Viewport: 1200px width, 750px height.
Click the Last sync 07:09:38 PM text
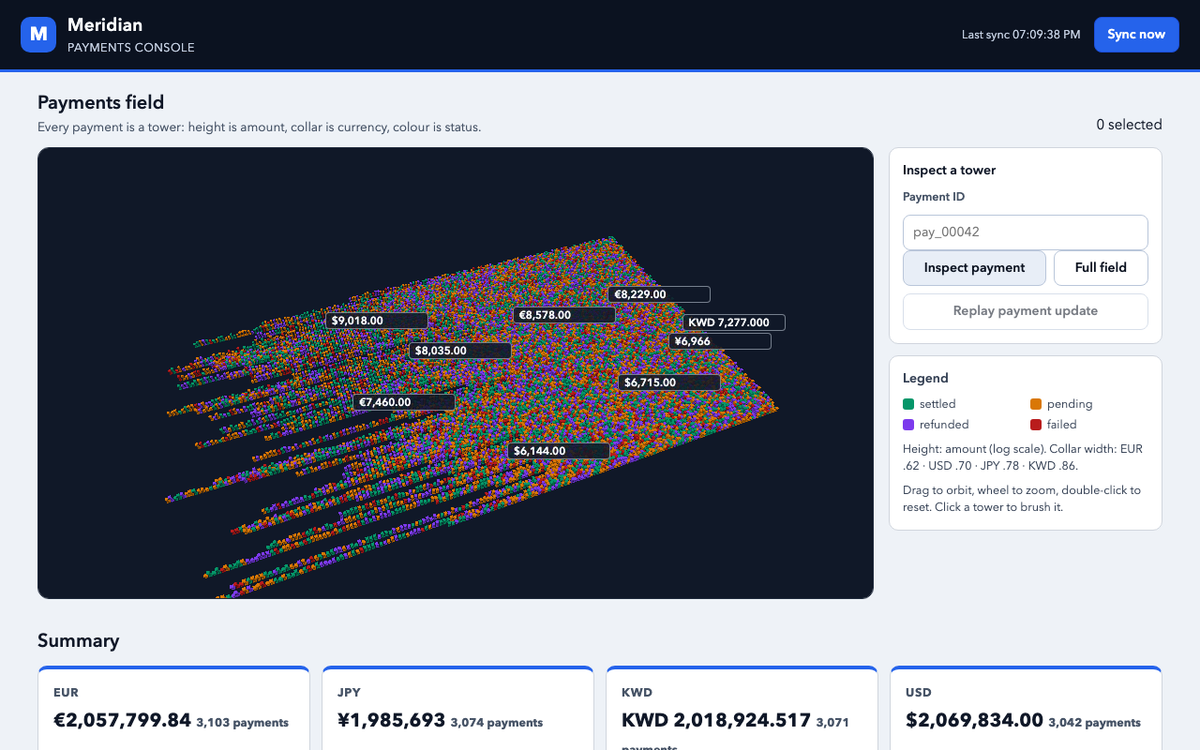[x=1021, y=34]
